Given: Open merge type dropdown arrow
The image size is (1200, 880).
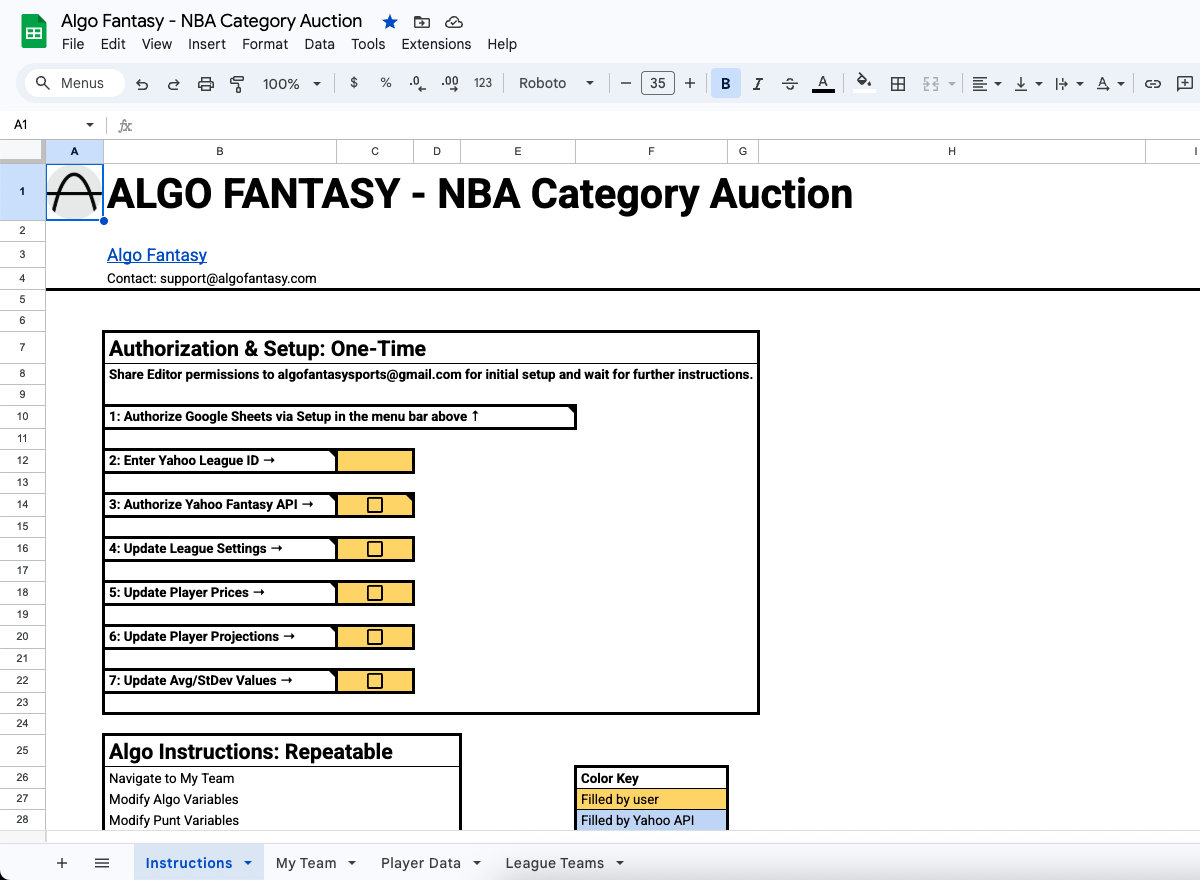Looking at the screenshot, I should coord(952,84).
